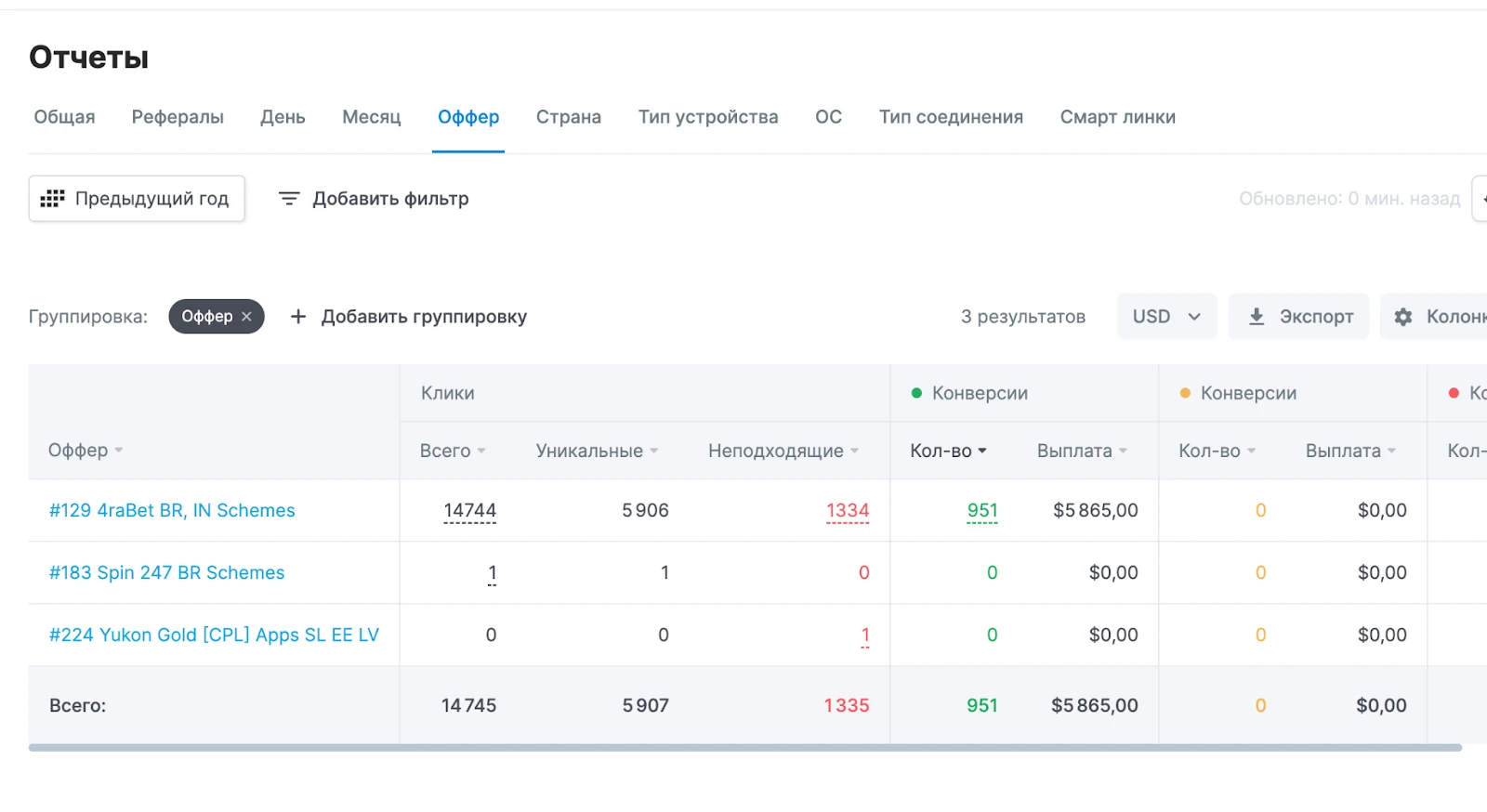Sort by the Оффер column header
Screen dimensions: 1487x812
coord(86,451)
